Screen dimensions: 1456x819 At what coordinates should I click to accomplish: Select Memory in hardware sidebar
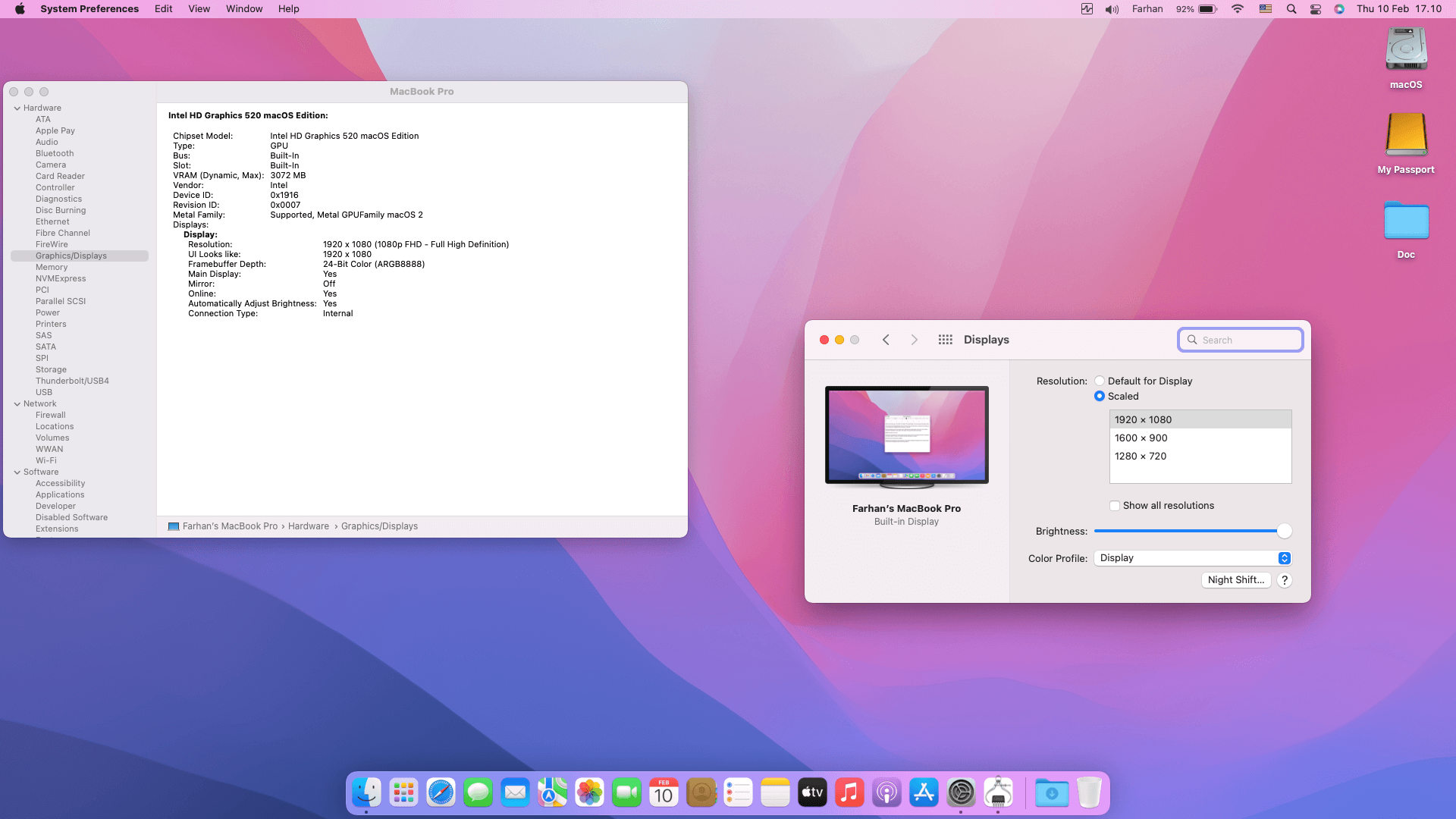[x=52, y=268]
